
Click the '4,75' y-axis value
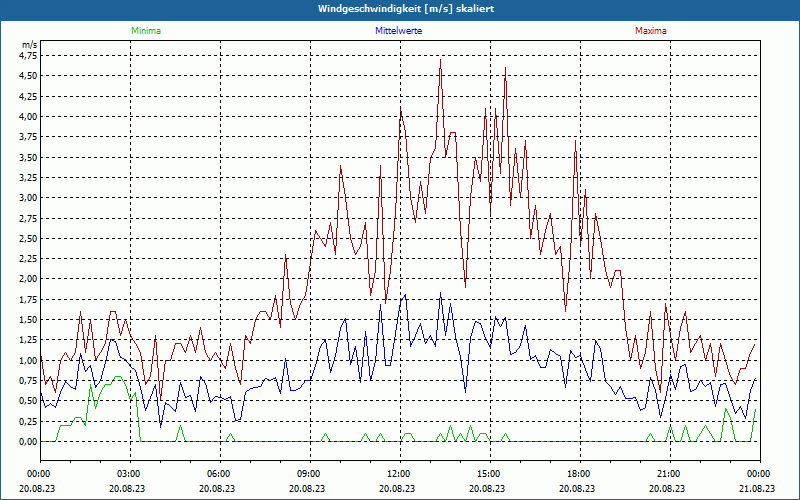[x=29, y=56]
